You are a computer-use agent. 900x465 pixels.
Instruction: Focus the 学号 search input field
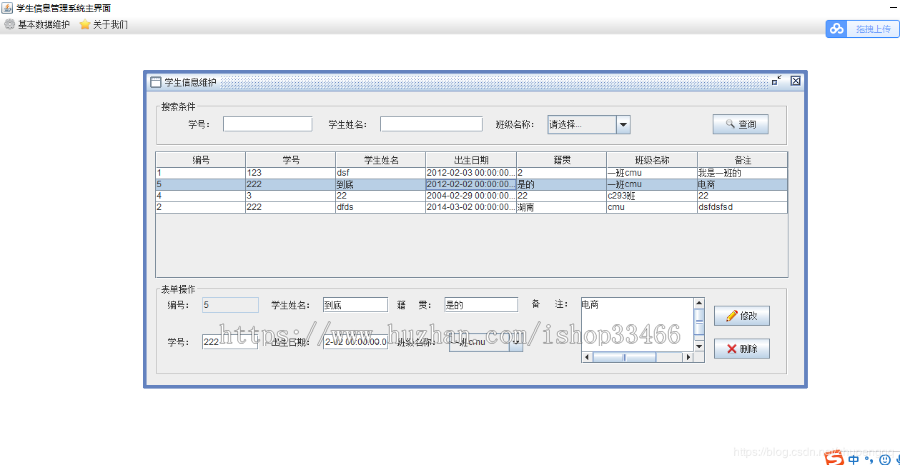point(267,124)
